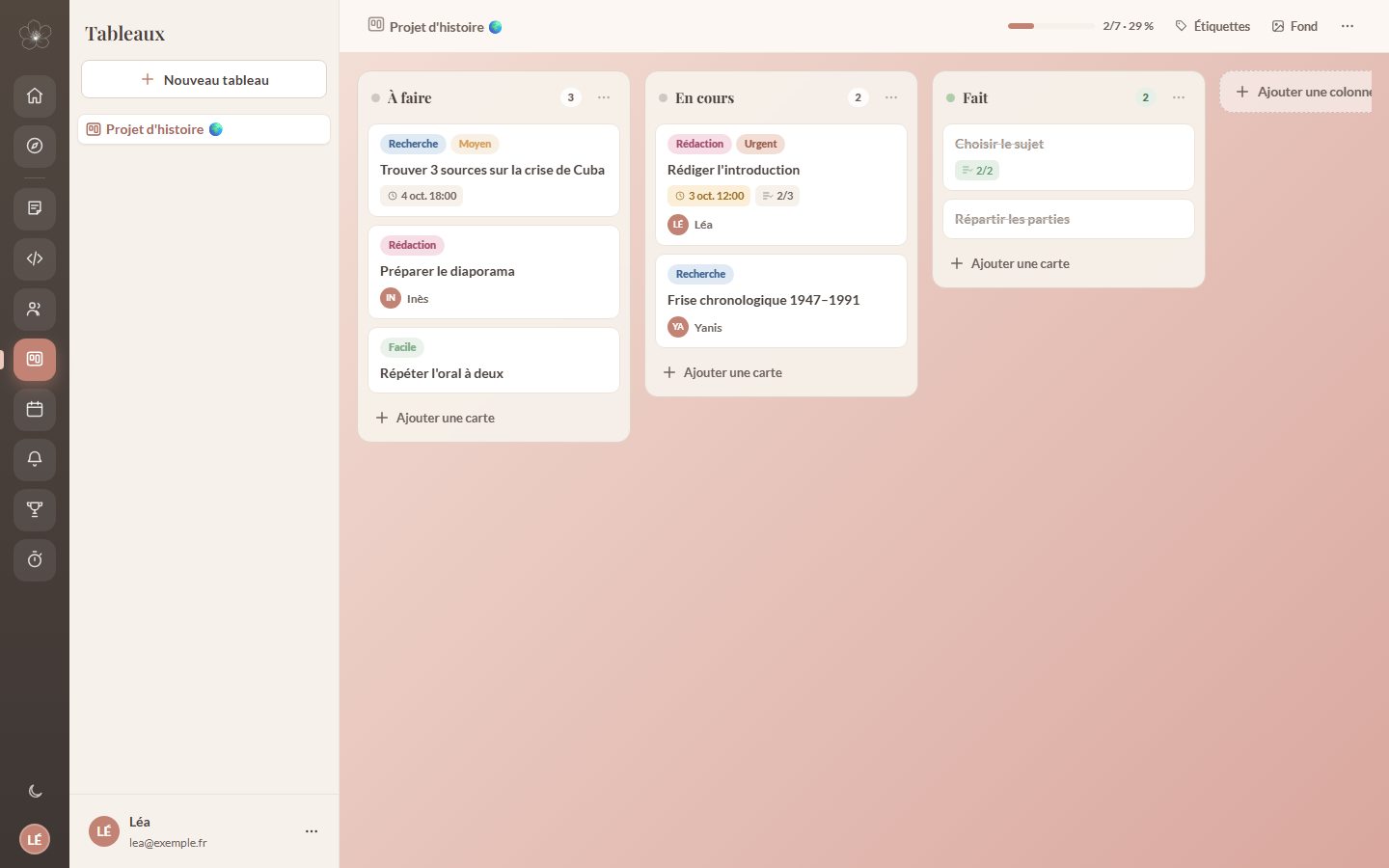Open the Home icon in sidebar
The image size is (1389, 868).
(x=35, y=95)
